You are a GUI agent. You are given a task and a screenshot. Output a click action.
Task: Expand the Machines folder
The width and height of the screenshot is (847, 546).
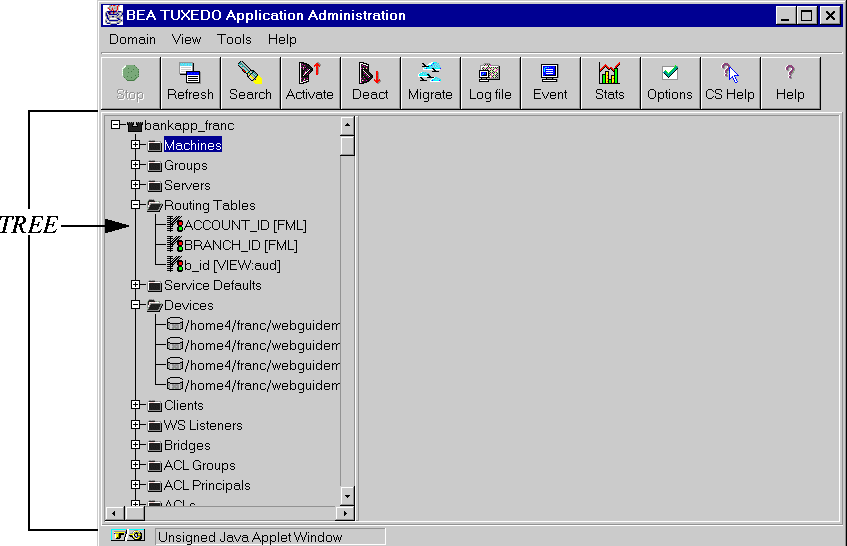pos(136,145)
